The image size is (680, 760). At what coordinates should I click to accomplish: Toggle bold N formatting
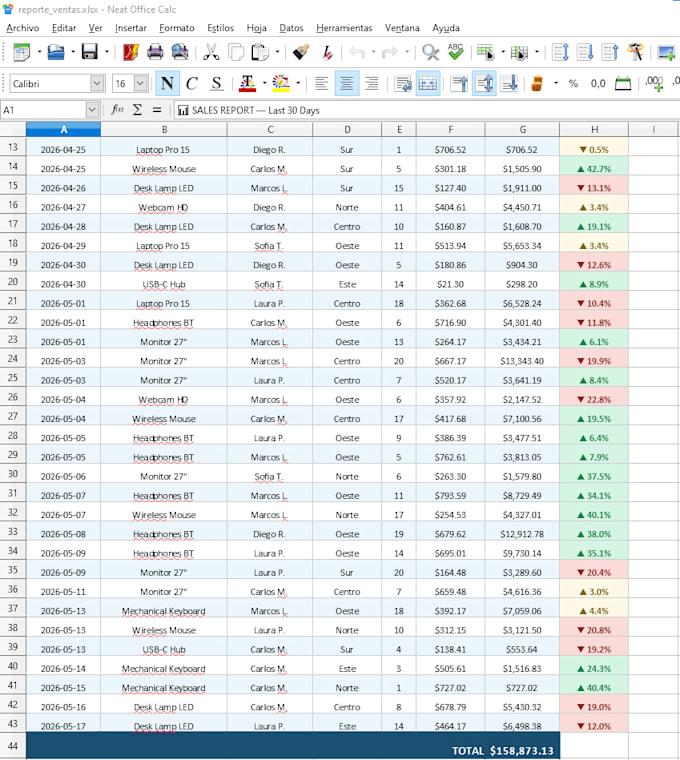[x=167, y=83]
